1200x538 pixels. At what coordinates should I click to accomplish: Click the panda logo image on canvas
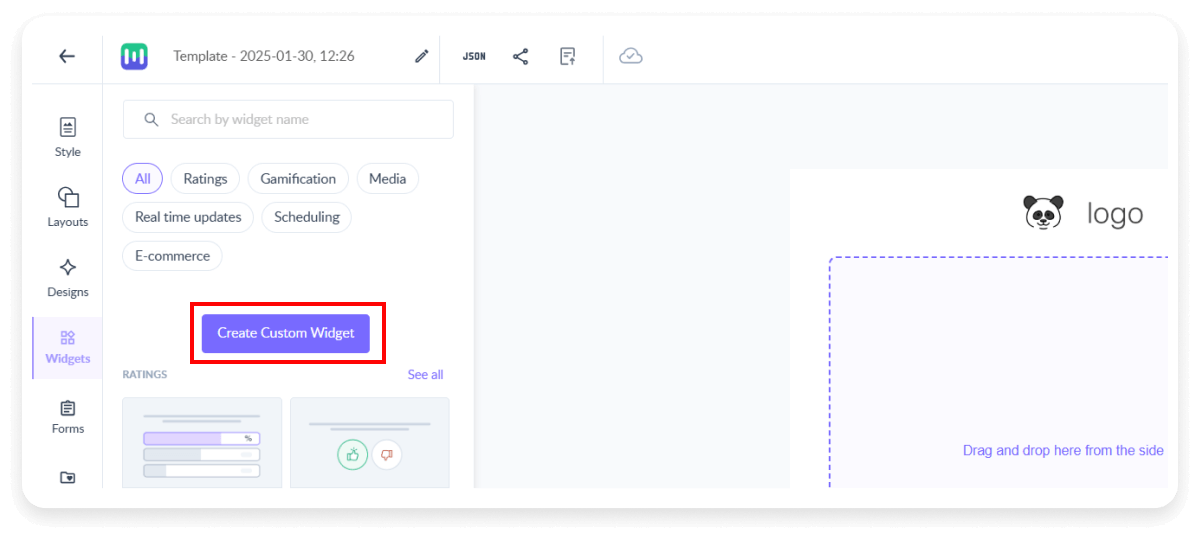point(1043,212)
